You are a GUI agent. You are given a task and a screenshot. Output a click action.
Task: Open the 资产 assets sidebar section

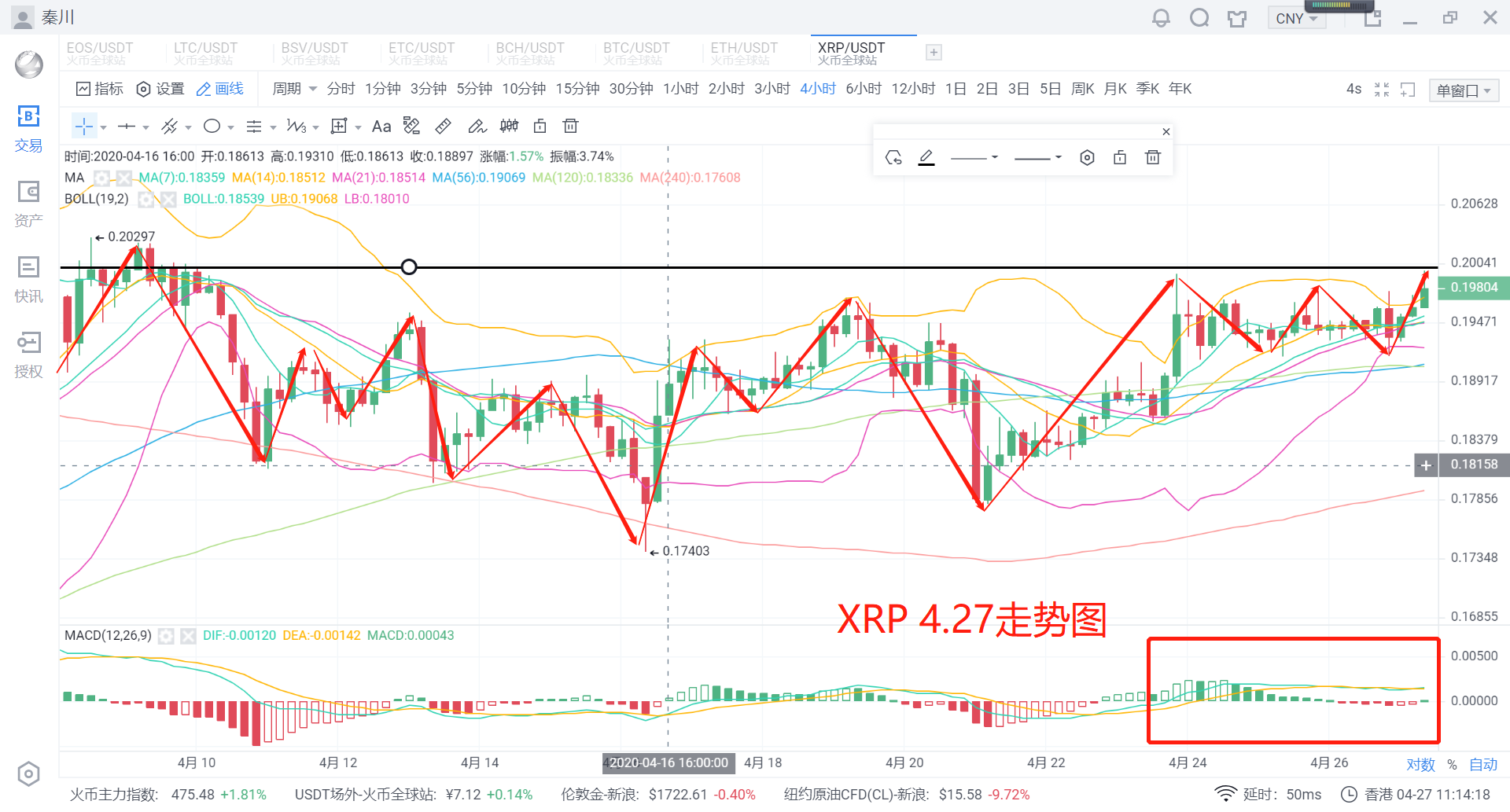[28, 204]
